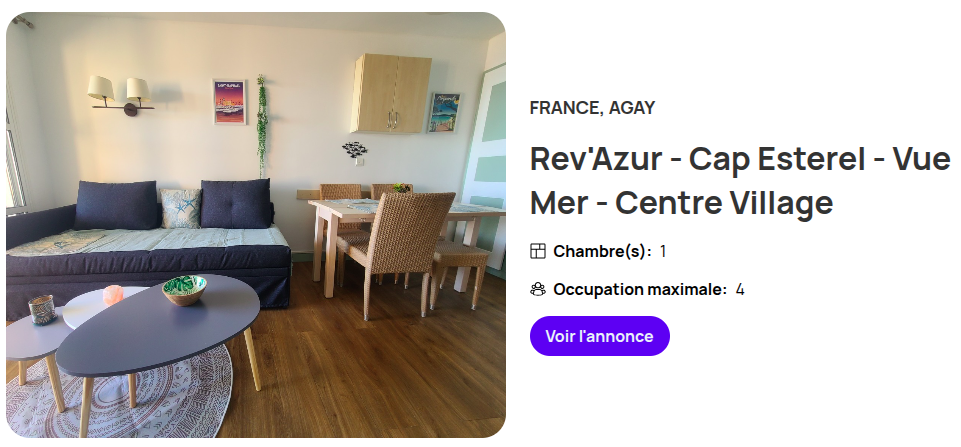Click the round patterned rug in photo

click(120, 392)
